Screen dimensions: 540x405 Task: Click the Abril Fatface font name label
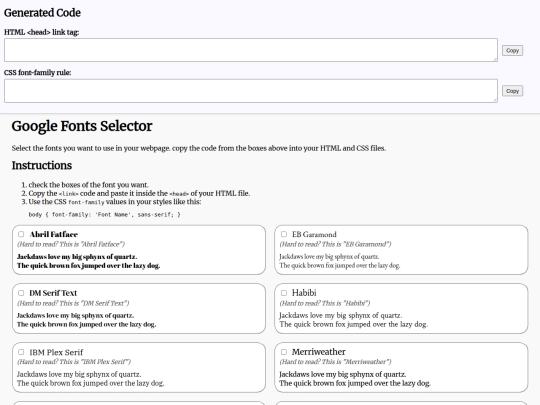(54, 234)
